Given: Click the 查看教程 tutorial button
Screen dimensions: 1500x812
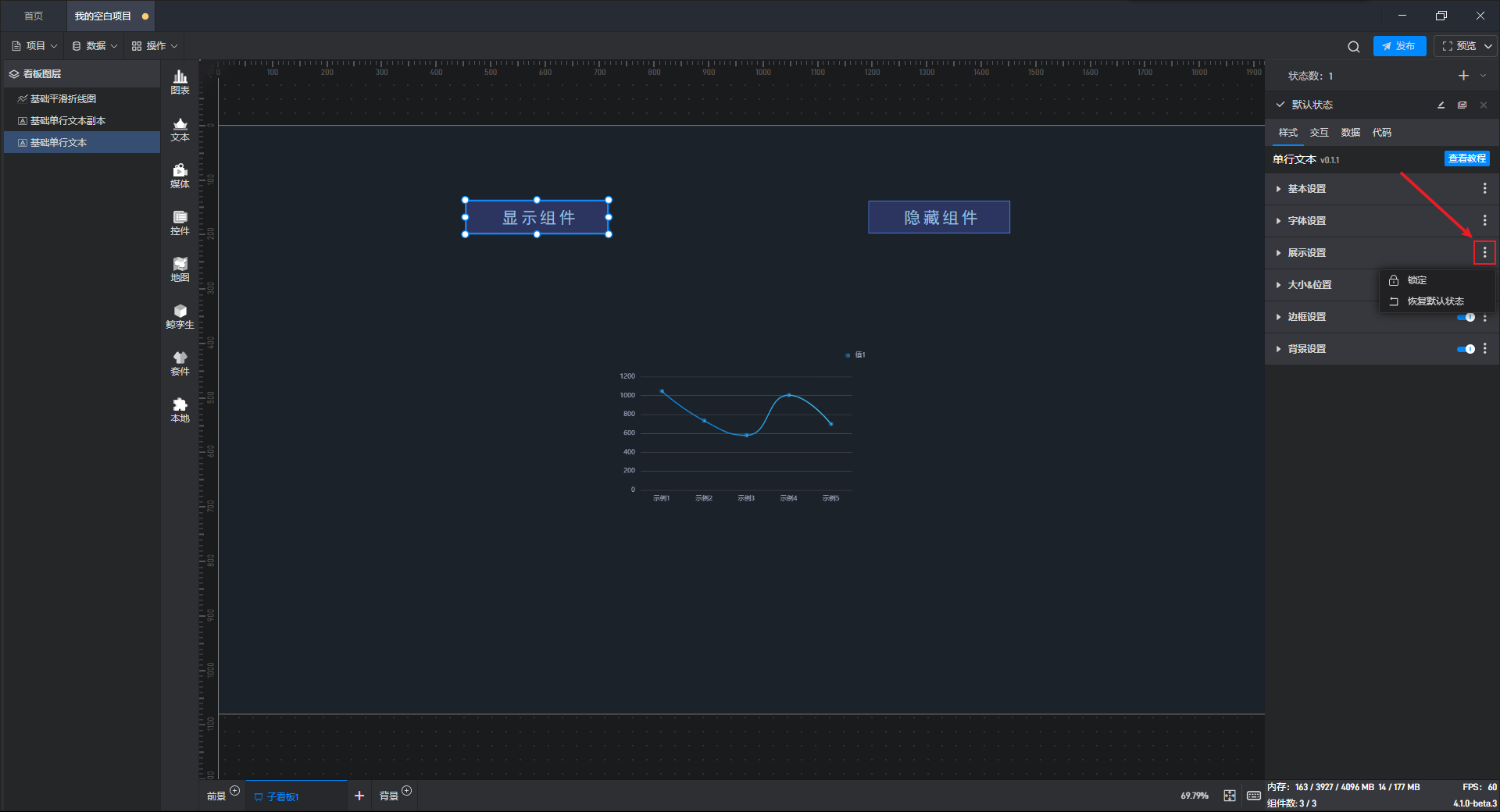Looking at the screenshot, I should 1466,158.
